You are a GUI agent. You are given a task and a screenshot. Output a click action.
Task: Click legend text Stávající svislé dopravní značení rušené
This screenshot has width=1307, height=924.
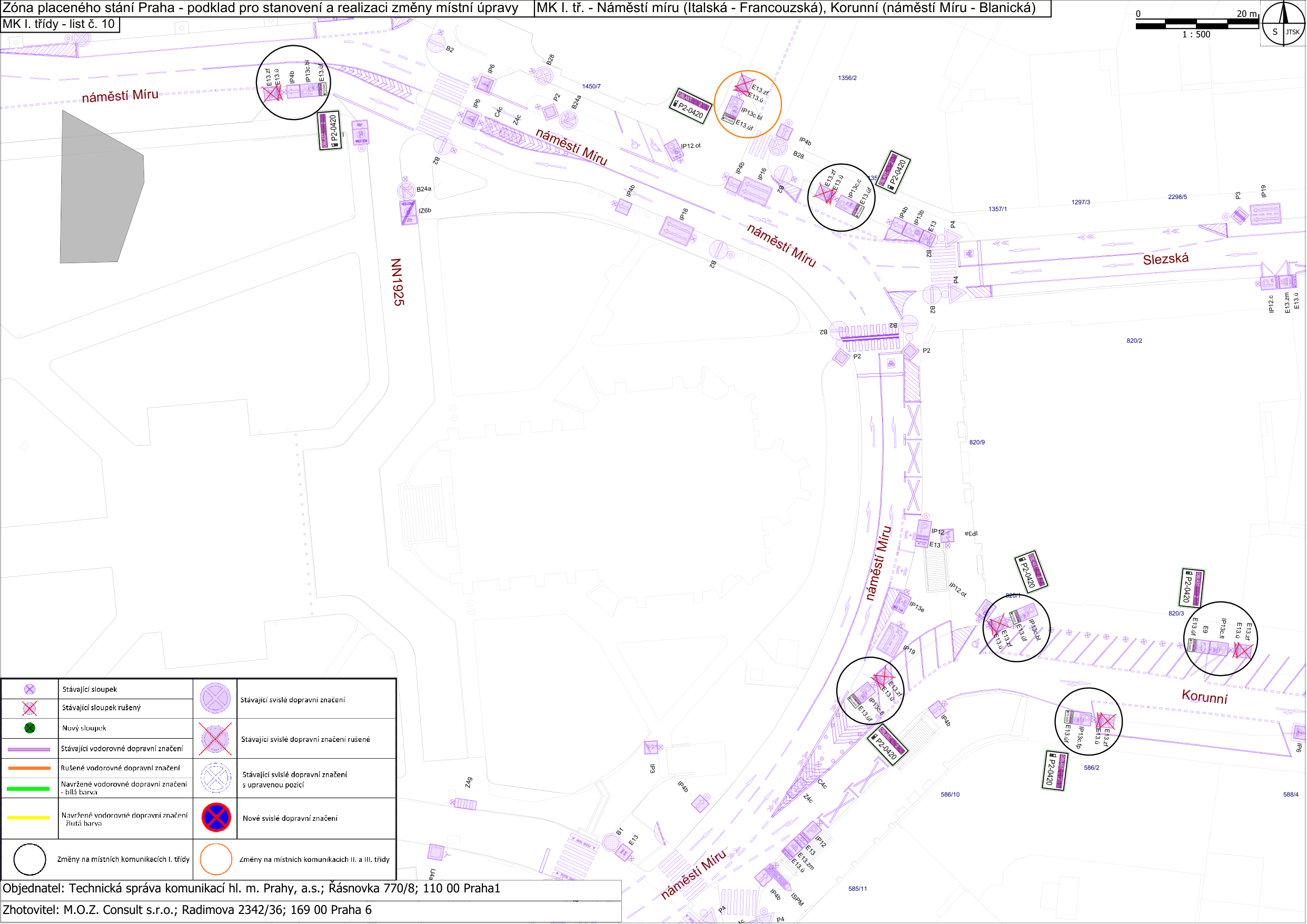tap(306, 740)
